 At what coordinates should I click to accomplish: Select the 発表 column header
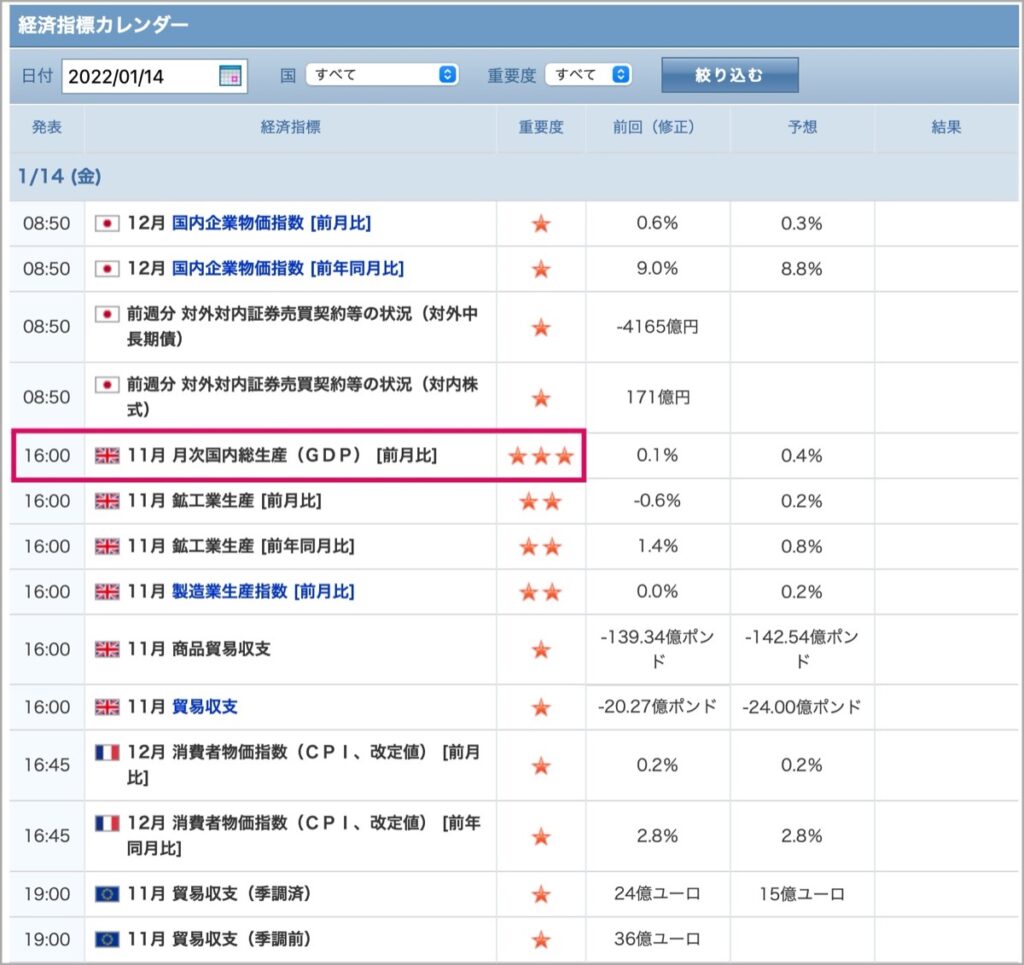pyautogui.click(x=47, y=127)
